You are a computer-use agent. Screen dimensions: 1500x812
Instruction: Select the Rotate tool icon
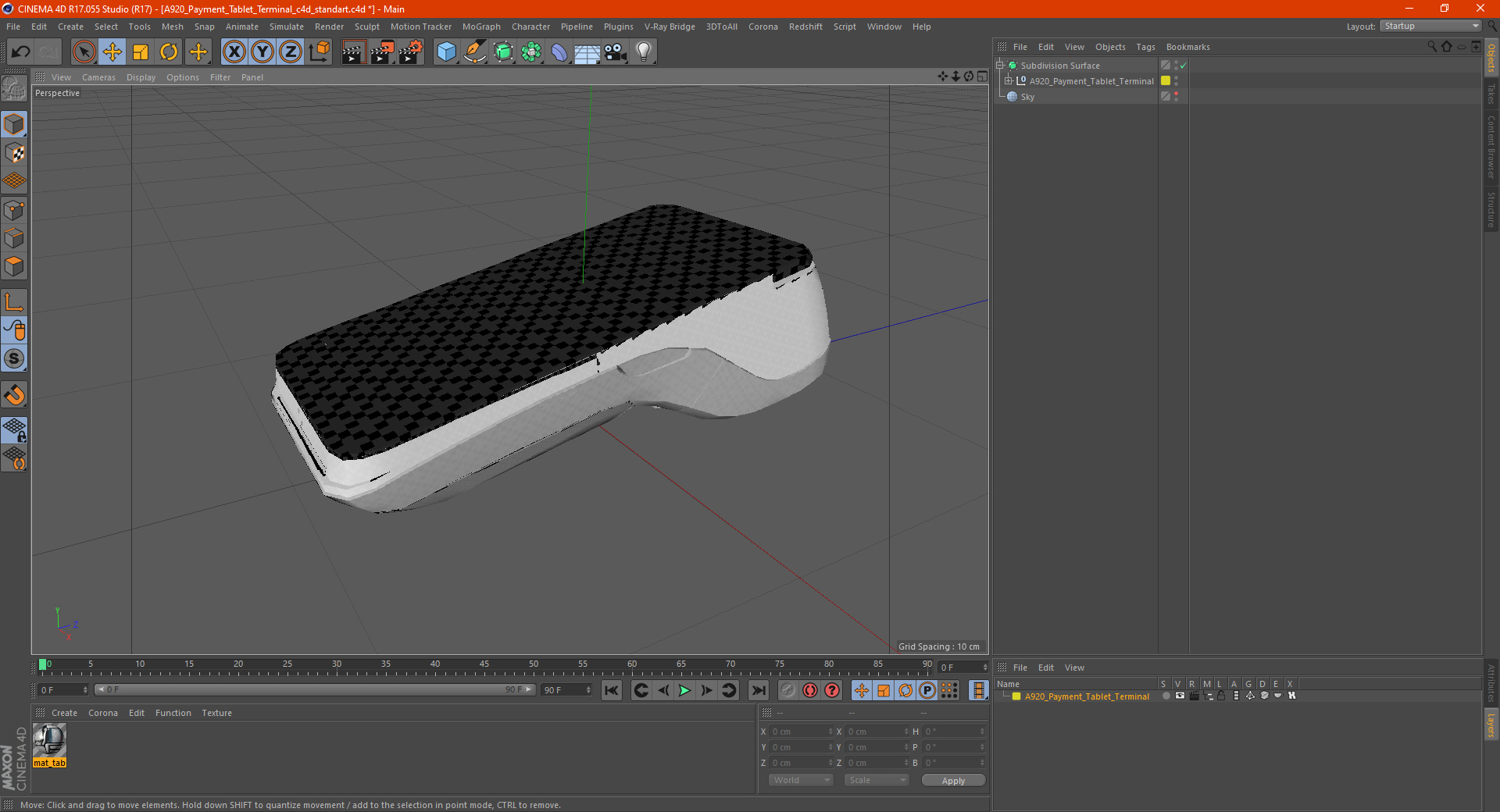coord(169,52)
